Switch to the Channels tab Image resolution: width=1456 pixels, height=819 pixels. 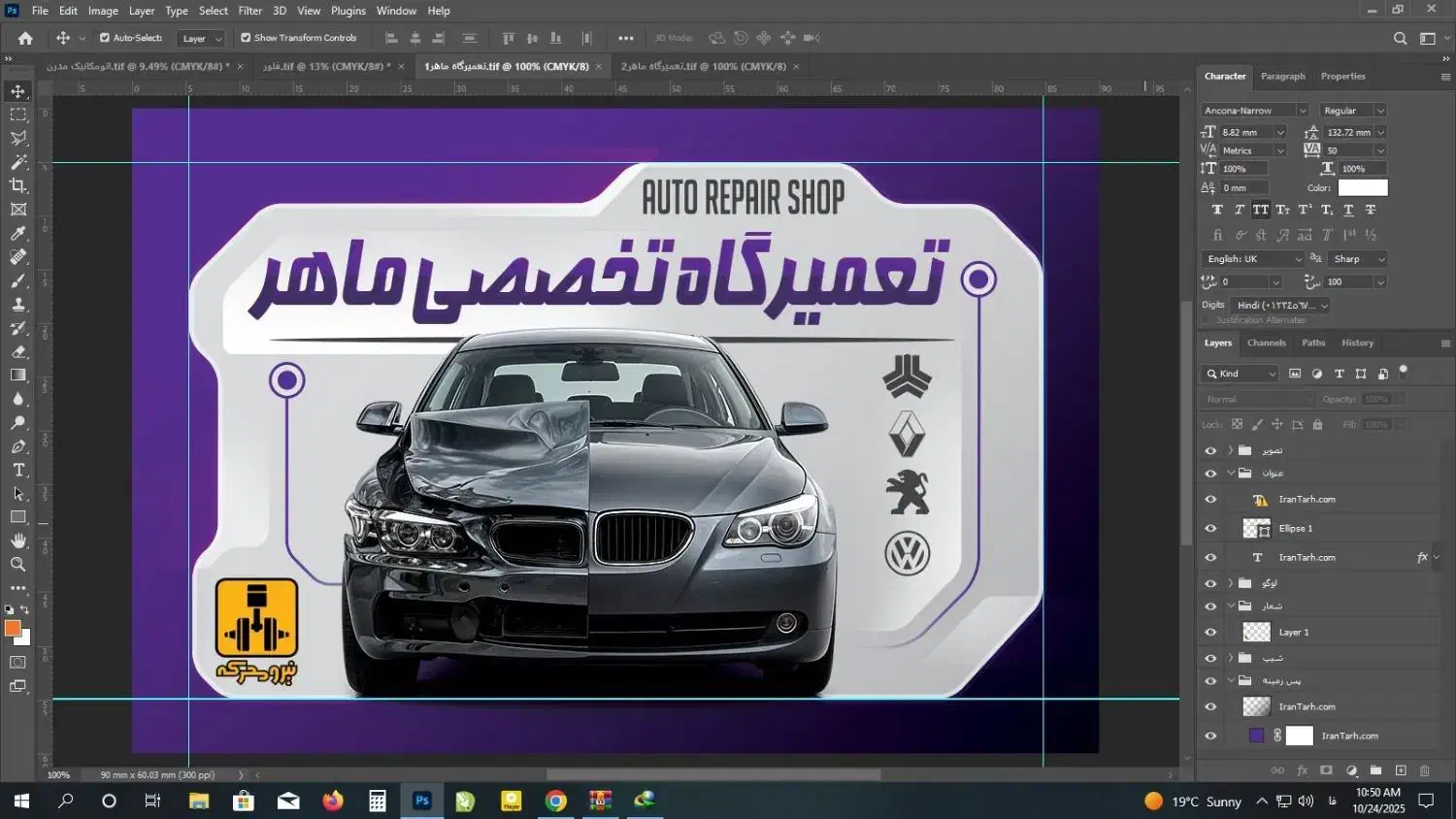(x=1266, y=343)
